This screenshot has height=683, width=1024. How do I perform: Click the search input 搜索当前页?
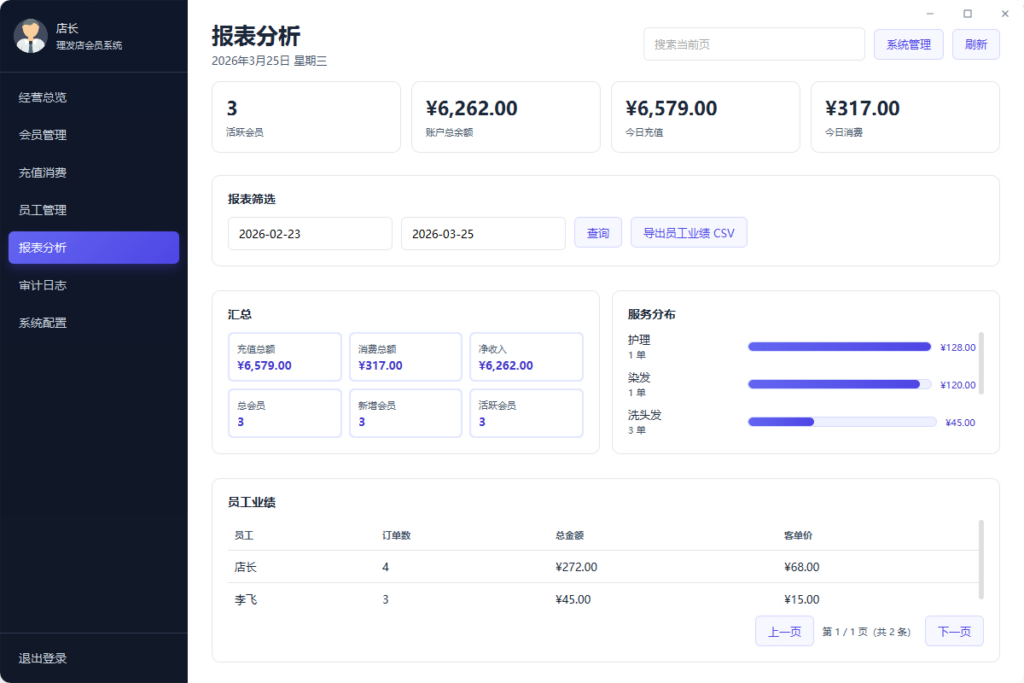[753, 44]
